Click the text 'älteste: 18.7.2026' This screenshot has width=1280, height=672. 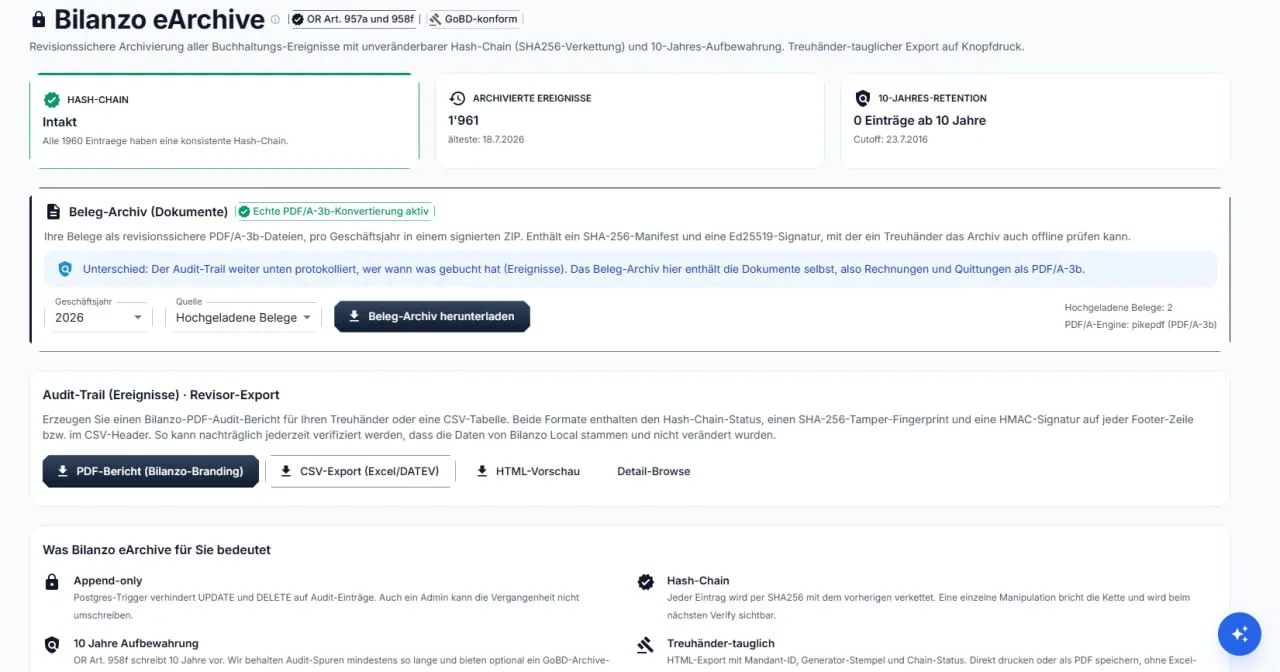click(486, 140)
